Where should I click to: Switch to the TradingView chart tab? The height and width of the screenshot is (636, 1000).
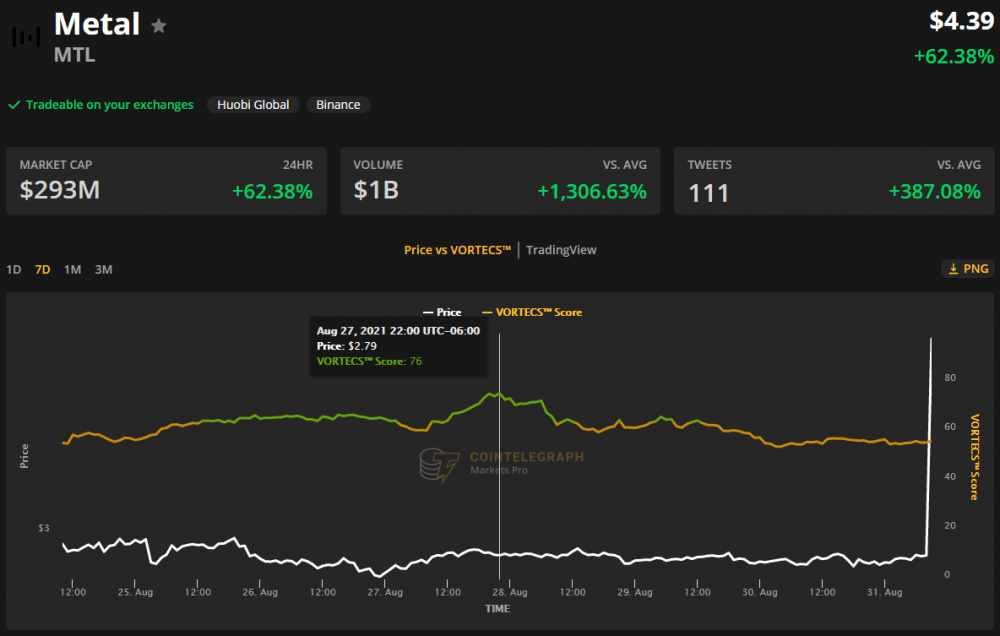point(561,250)
